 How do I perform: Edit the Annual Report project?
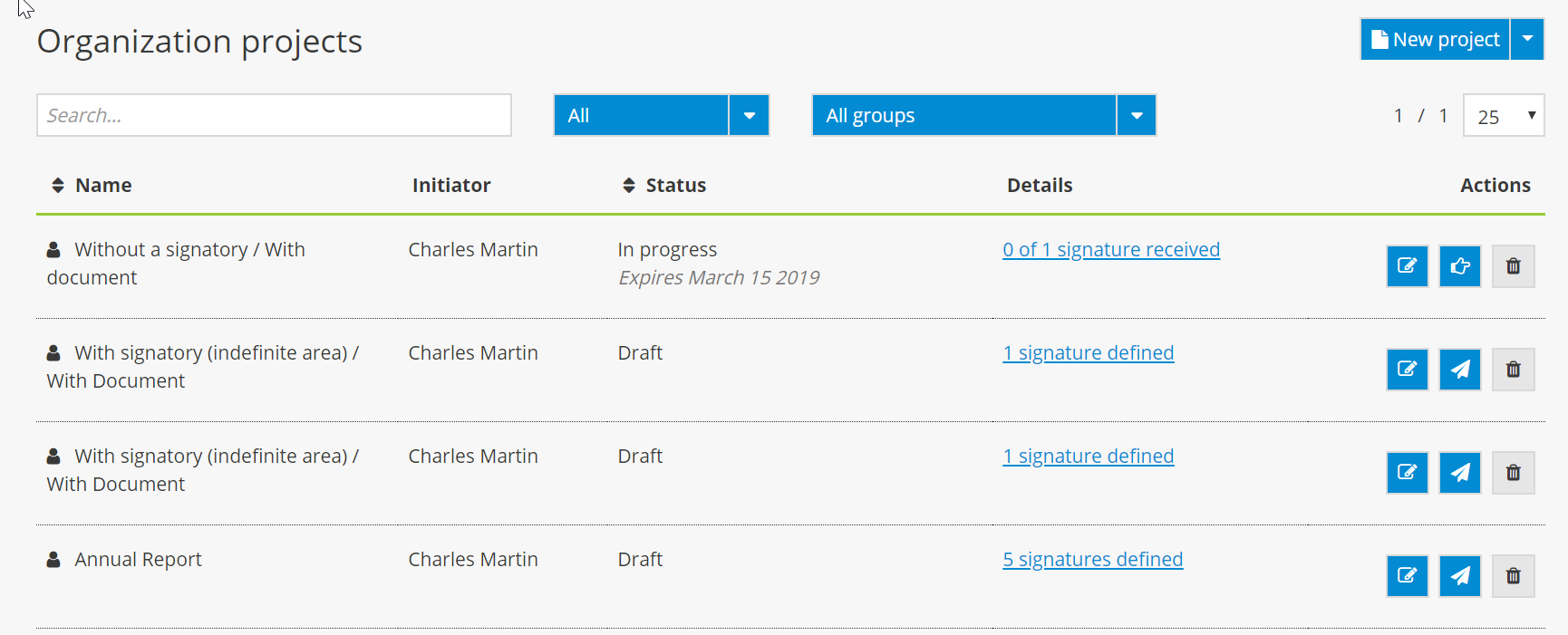click(1407, 575)
